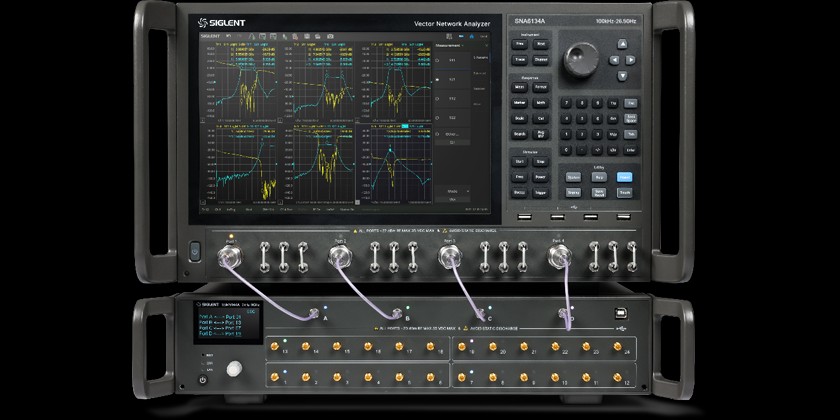Push the Cal hardware key
Image resolution: width=840 pixels, height=420 pixels.
tap(541, 118)
